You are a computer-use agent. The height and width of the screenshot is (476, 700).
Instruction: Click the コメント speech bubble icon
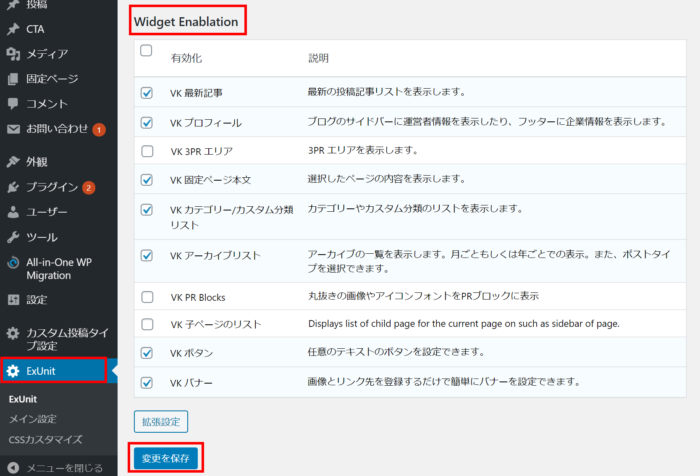click(x=13, y=104)
